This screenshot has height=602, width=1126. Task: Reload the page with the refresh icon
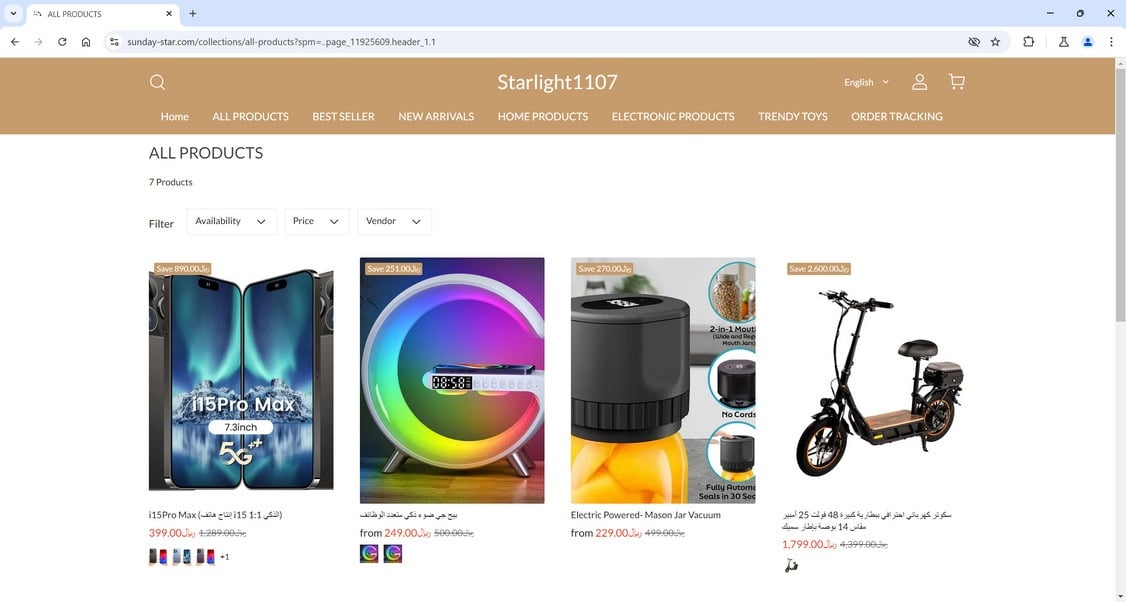62,42
